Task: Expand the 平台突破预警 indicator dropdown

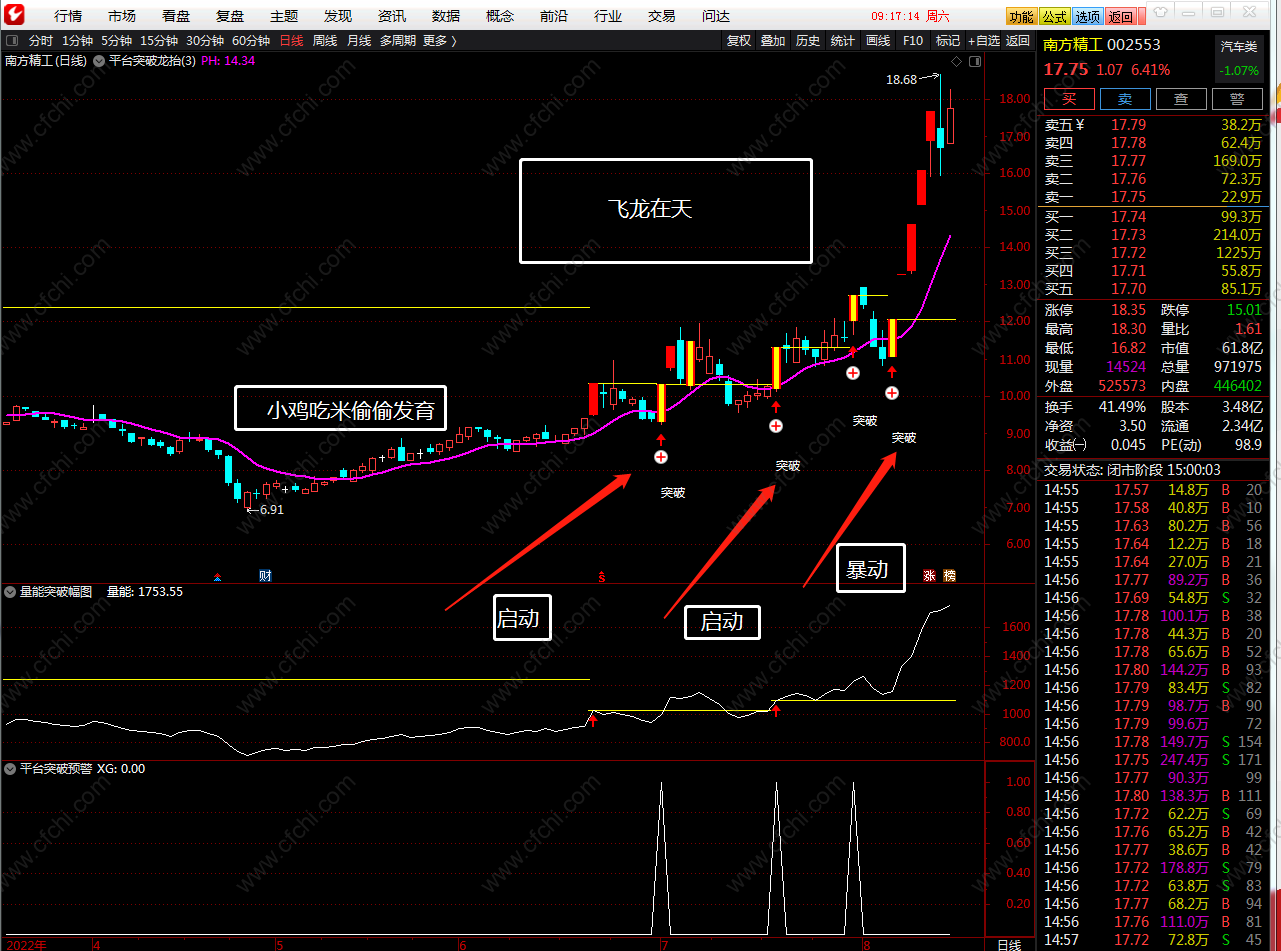Action: [x=11, y=769]
